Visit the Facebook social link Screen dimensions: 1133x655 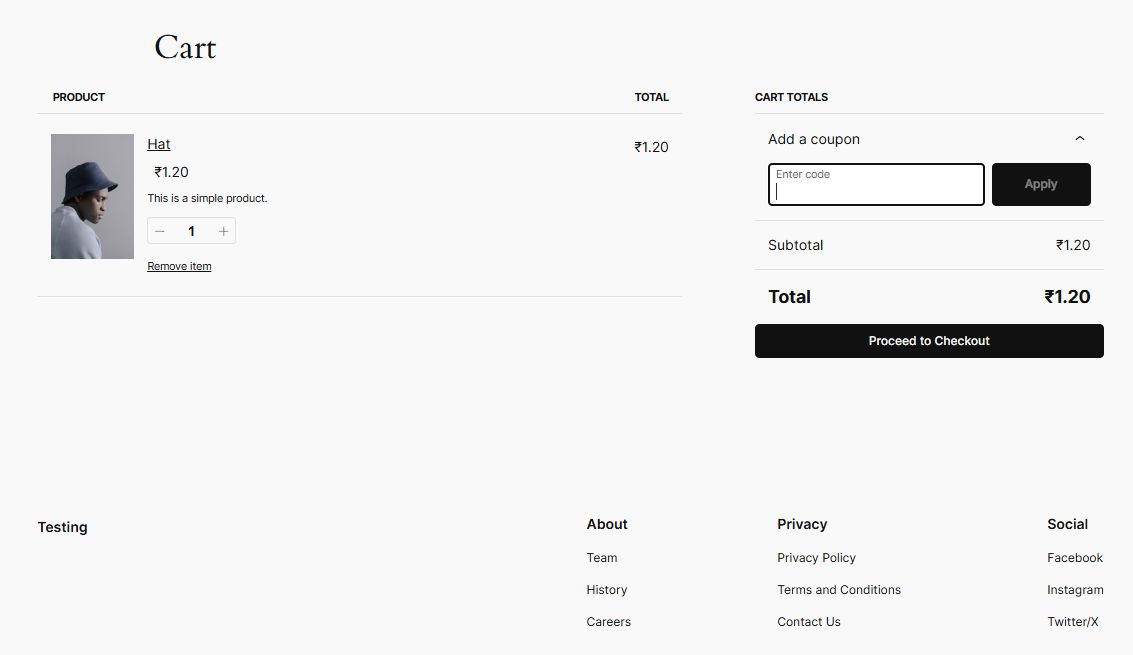coord(1075,558)
